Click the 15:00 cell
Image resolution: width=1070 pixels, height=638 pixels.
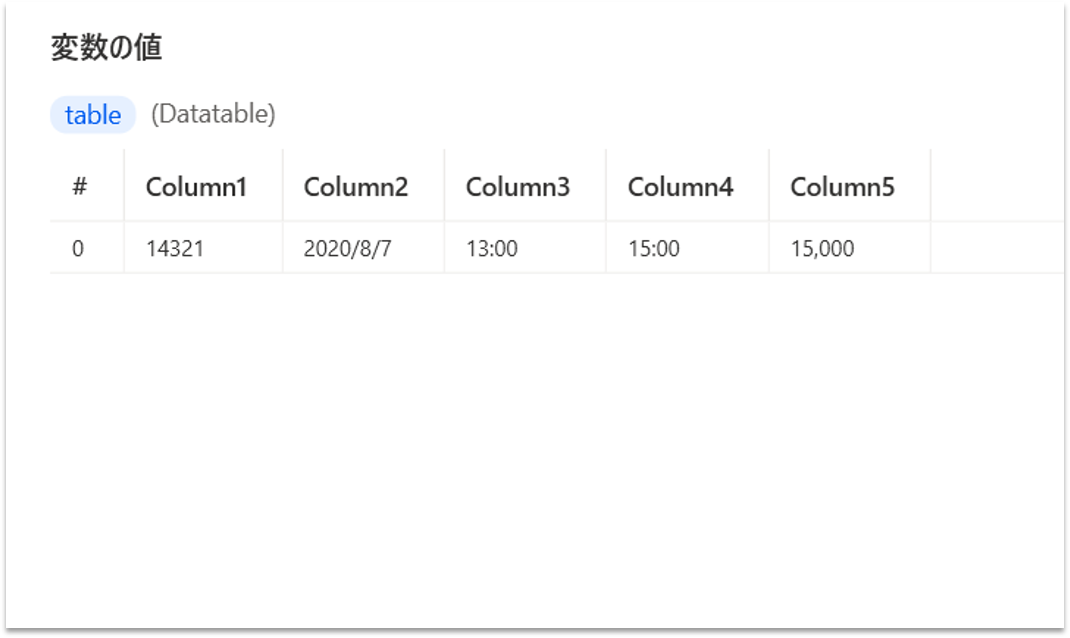tap(654, 249)
